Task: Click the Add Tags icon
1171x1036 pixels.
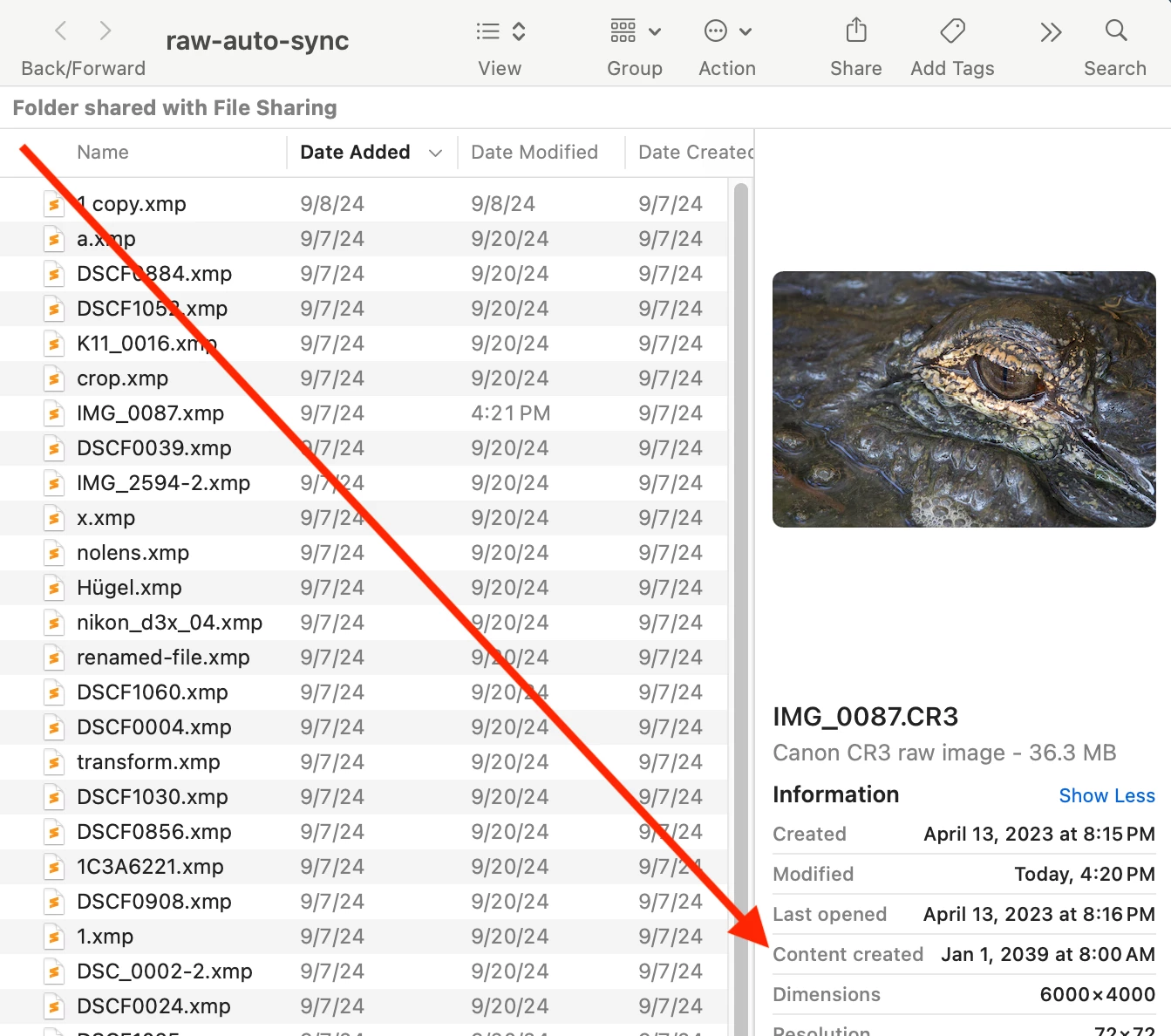Action: coord(952,31)
